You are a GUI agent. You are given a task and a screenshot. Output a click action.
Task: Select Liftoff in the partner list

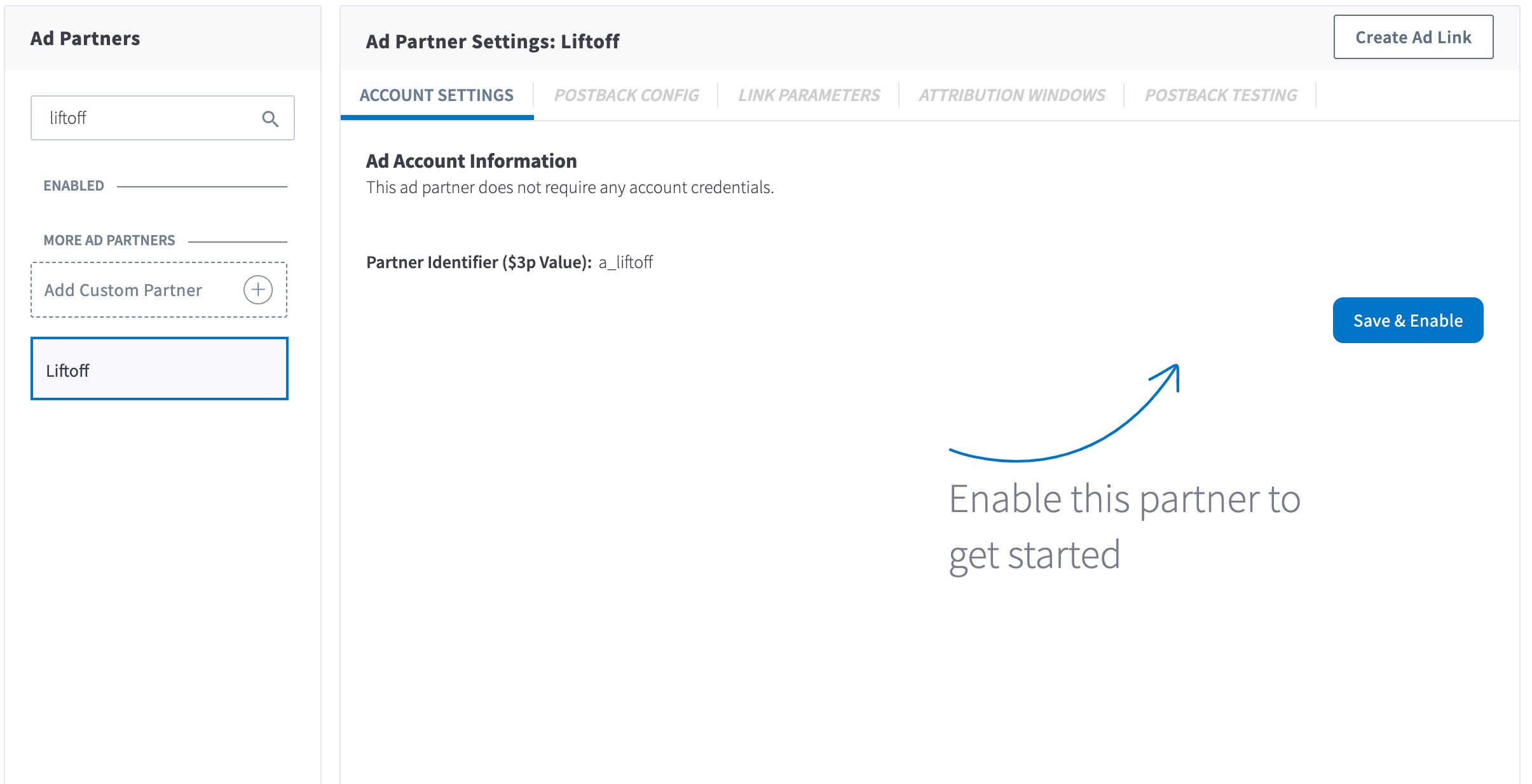coord(160,368)
